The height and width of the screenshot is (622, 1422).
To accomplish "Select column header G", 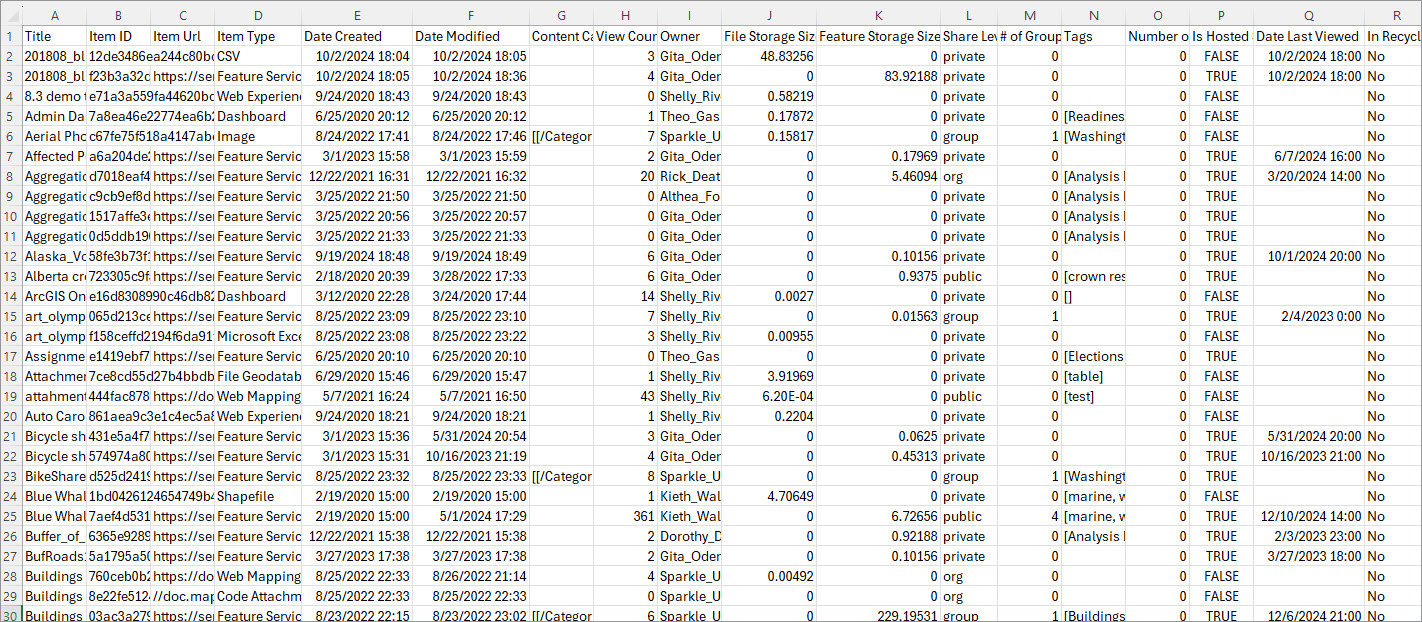I will point(561,15).
